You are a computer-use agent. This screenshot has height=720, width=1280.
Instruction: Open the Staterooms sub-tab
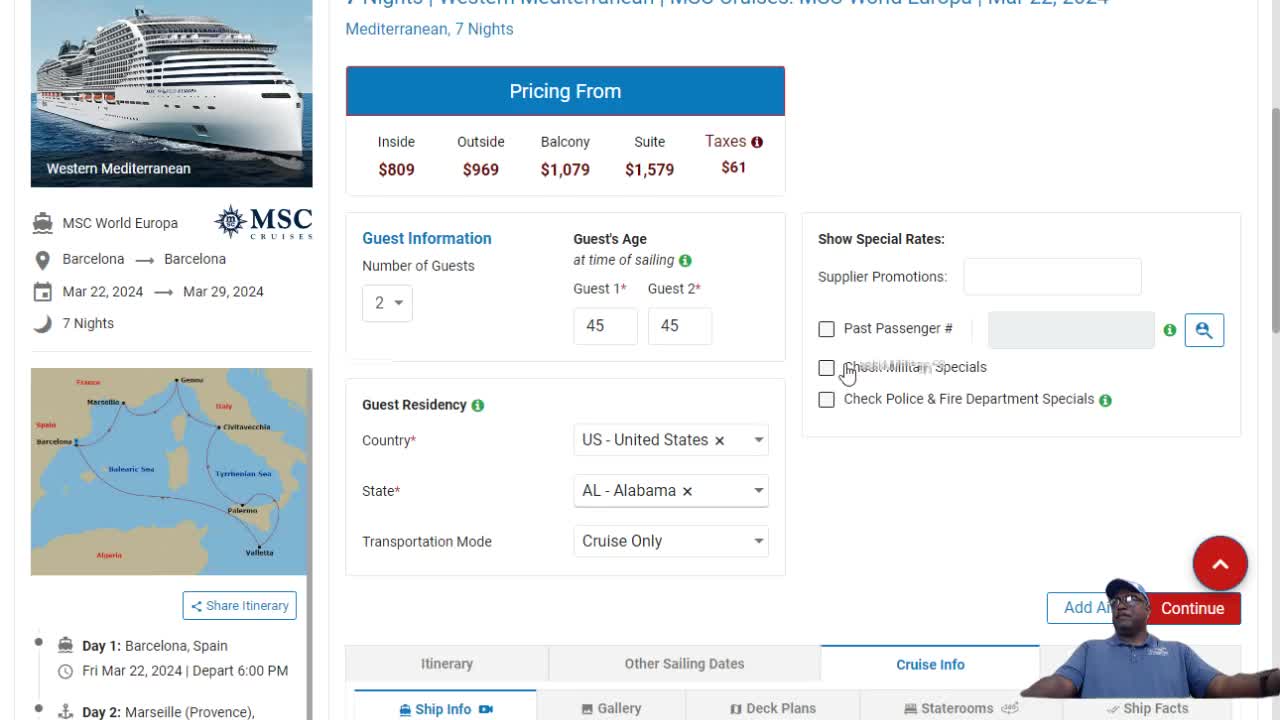click(961, 708)
